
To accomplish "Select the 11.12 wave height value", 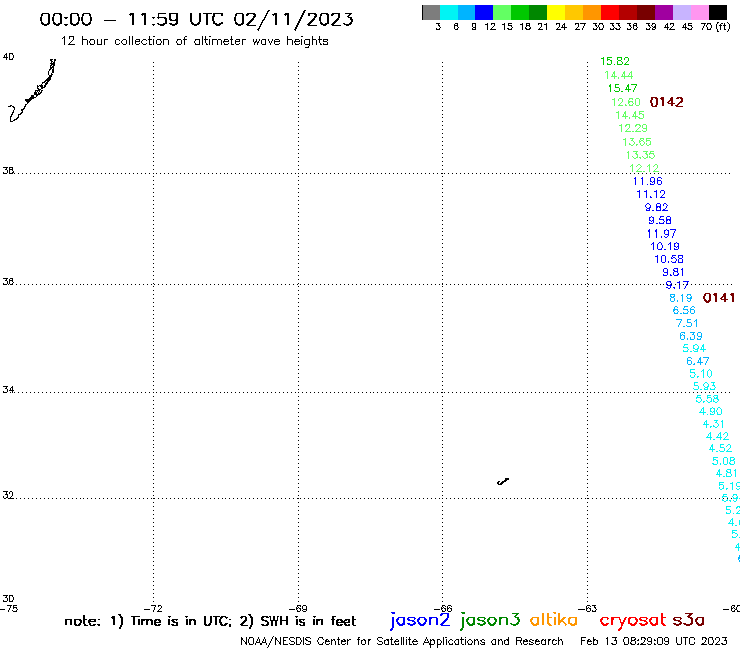I will 651,194.
